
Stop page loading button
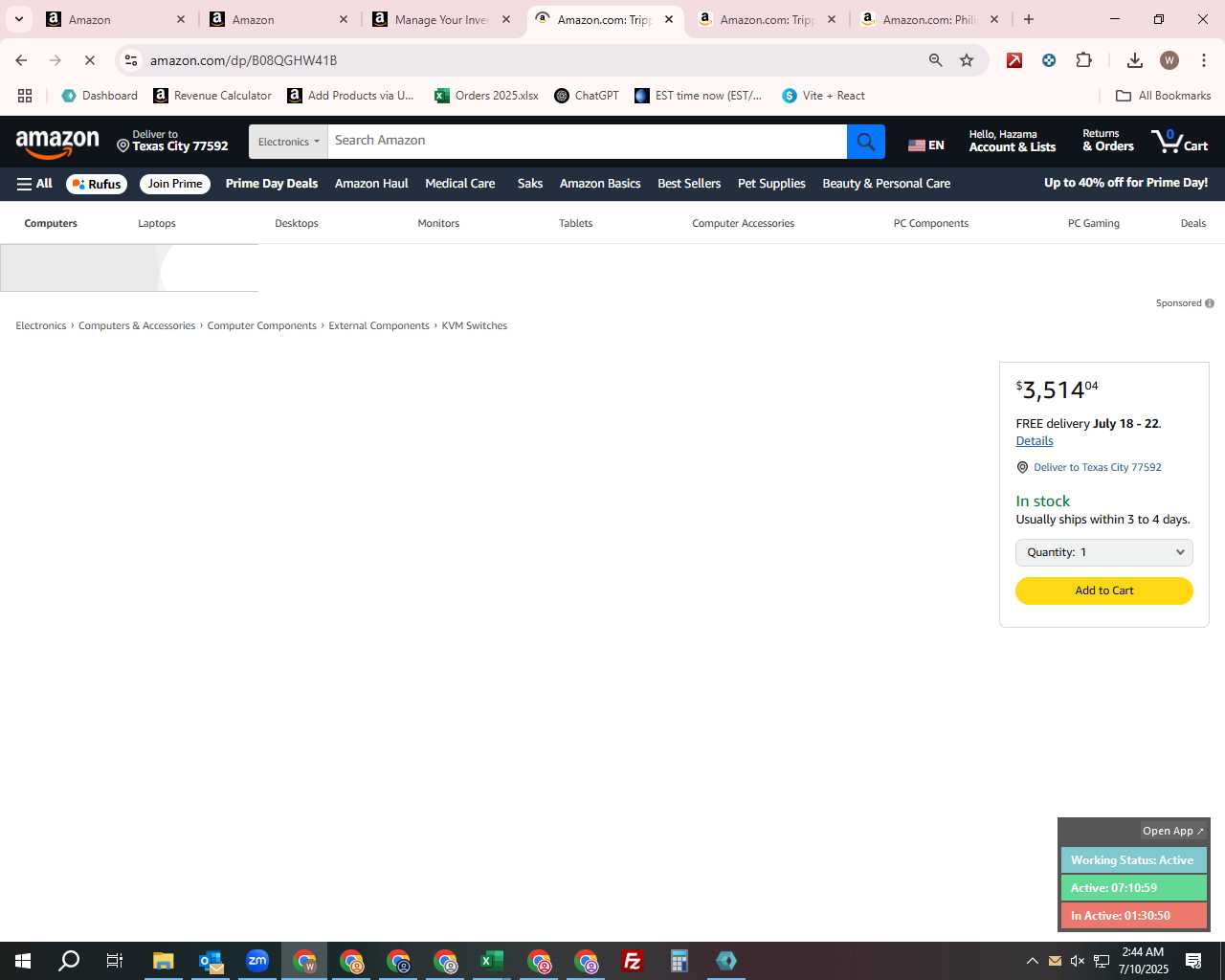[x=90, y=60]
